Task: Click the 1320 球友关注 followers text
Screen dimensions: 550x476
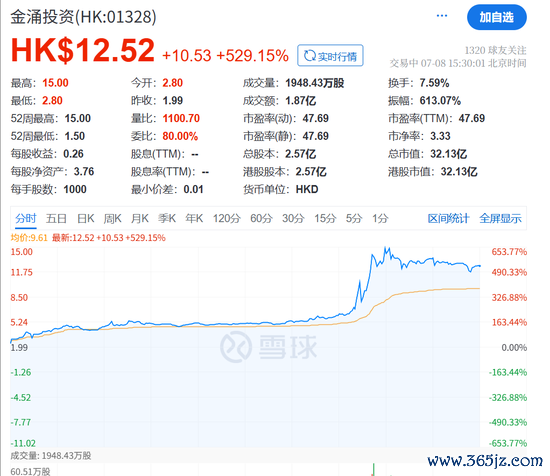Action: coord(495,51)
